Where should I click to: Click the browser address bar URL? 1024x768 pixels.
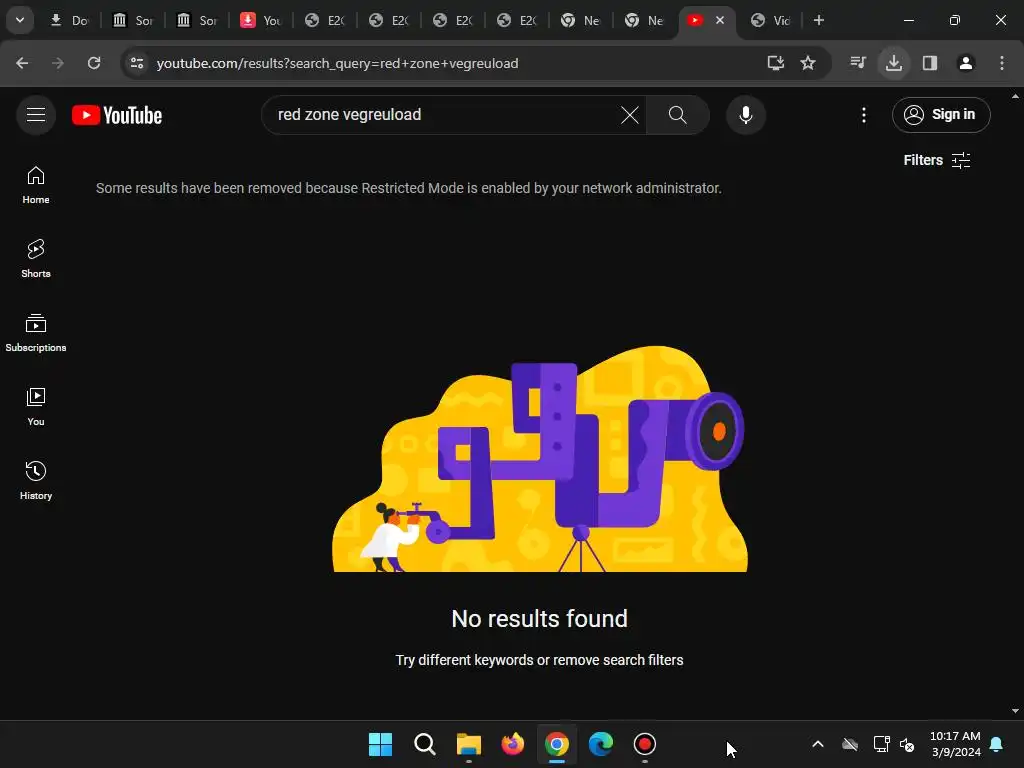[338, 63]
